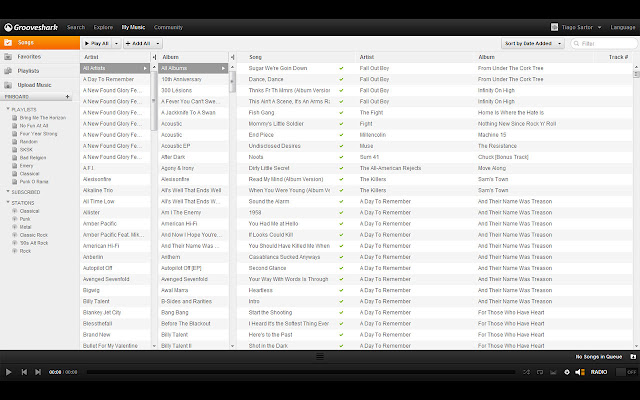Click save queue icon beside No Songs in Queue

point(633,356)
